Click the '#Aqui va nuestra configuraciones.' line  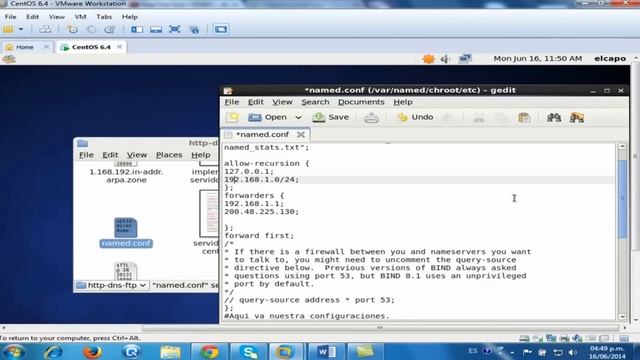point(307,316)
